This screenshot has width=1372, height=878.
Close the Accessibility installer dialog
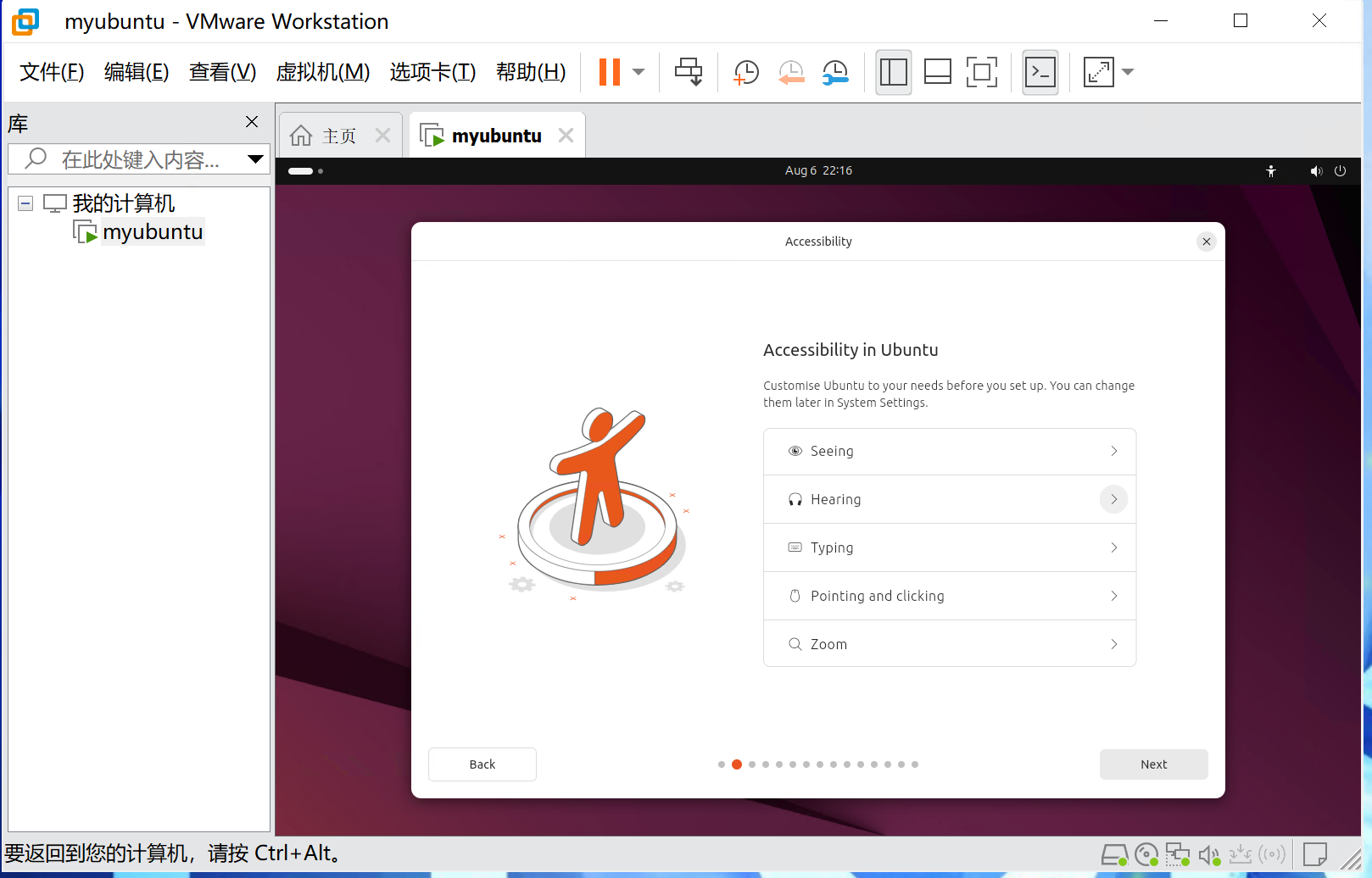pyautogui.click(x=1207, y=242)
